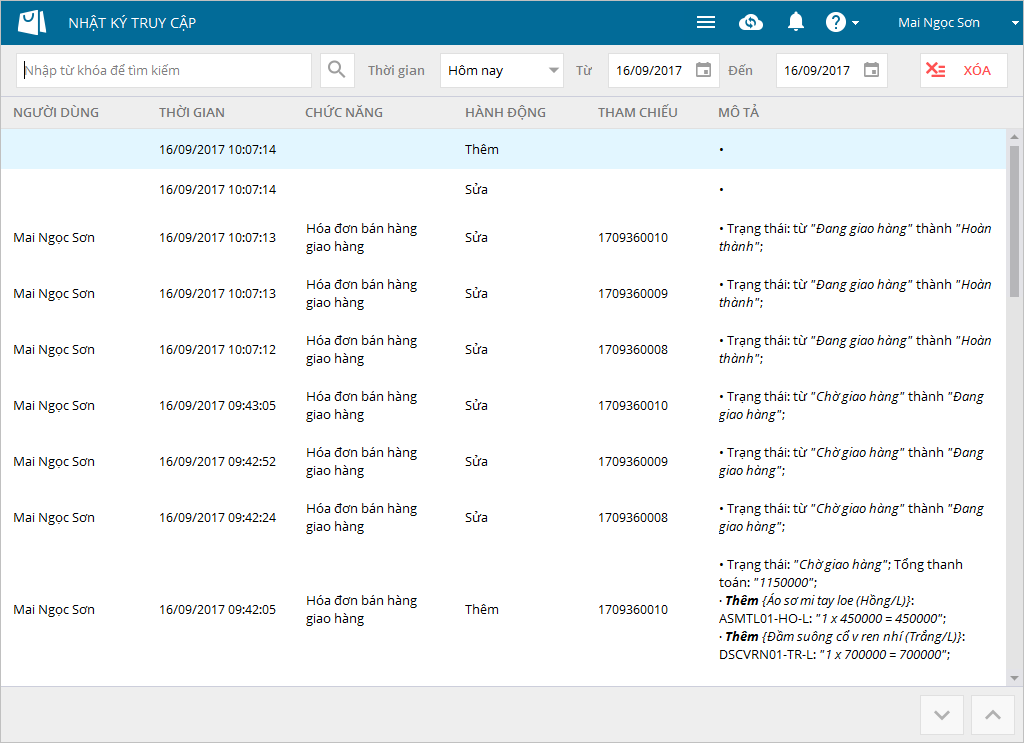Click Sửa action in 09:42:52 row
1024x743 pixels.
pos(476,462)
